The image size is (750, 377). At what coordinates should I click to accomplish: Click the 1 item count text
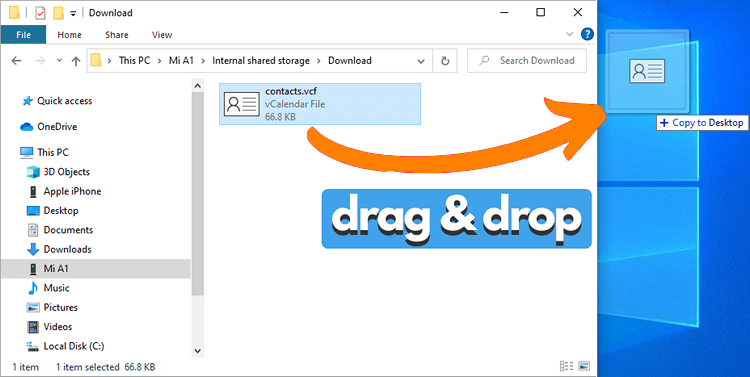pyautogui.click(x=25, y=367)
